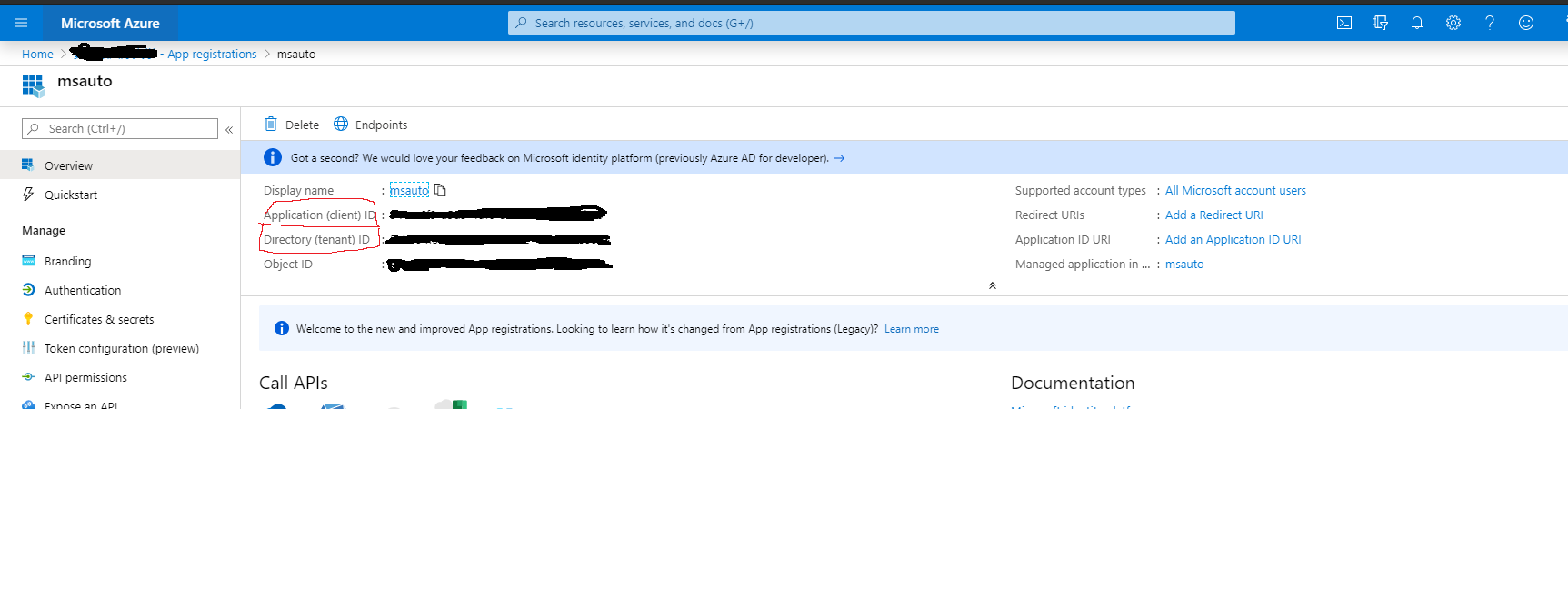Click the feedback banner info icon

point(273,157)
